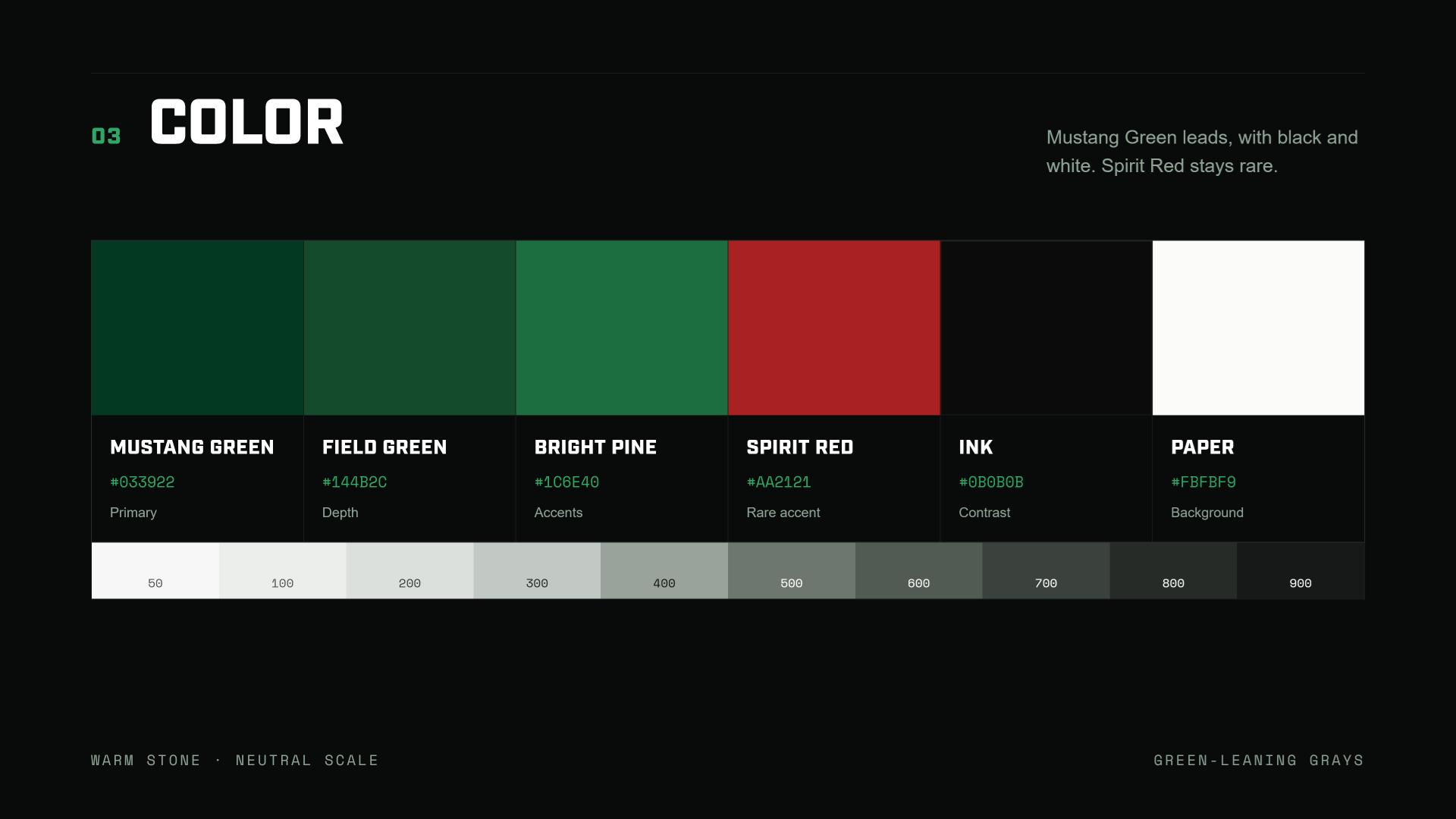Click the Spirit Red color swatch
The image size is (1456, 819).
tap(834, 328)
